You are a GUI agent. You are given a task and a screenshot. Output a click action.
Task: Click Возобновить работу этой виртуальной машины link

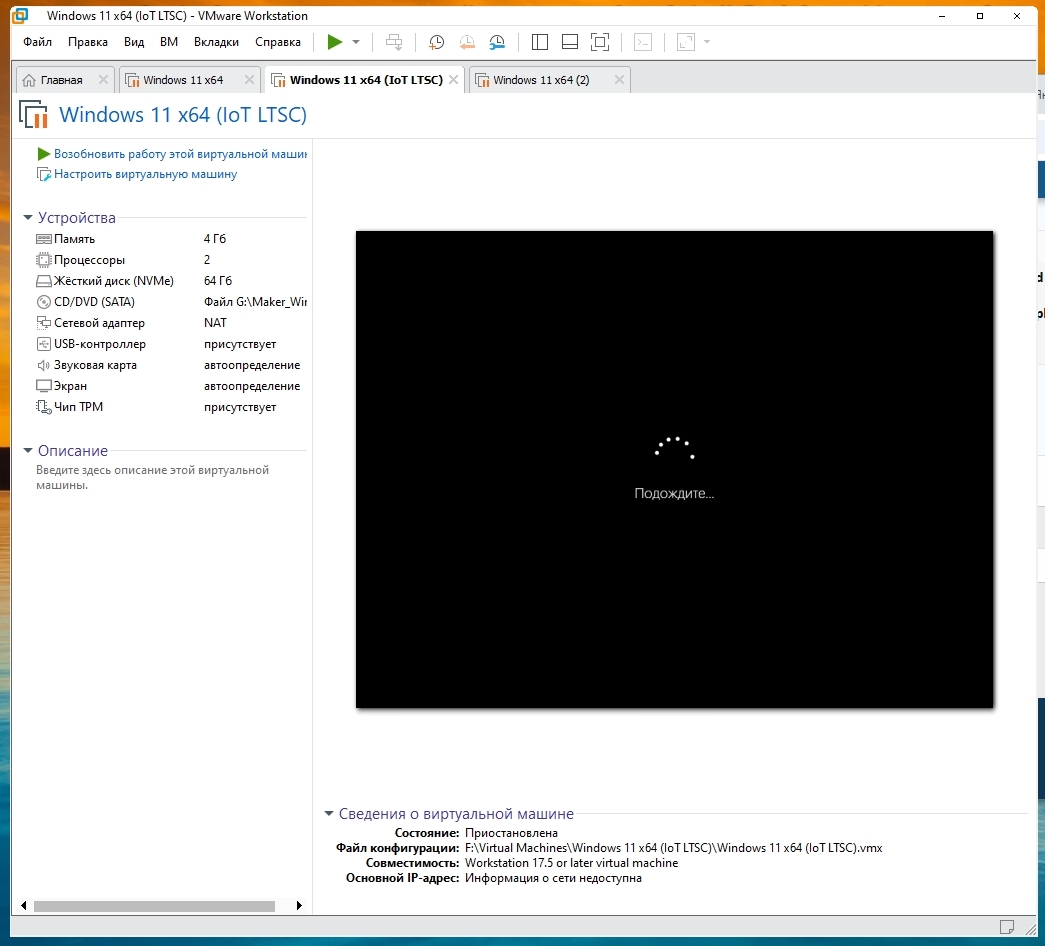click(x=180, y=154)
